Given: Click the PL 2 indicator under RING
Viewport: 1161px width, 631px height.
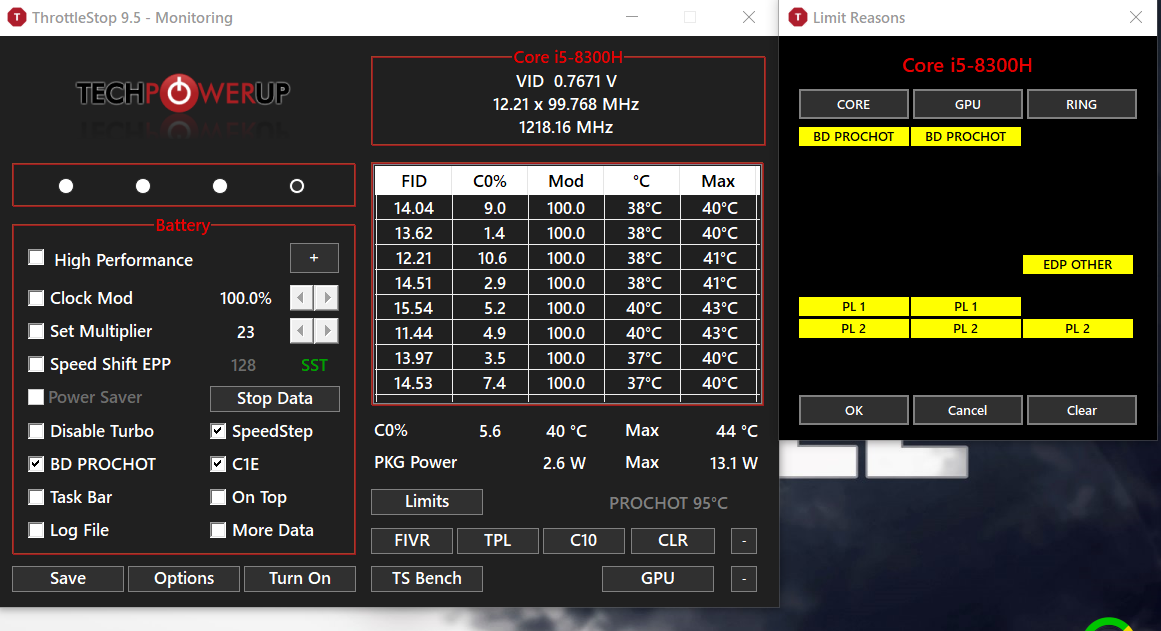Looking at the screenshot, I should [x=1077, y=329].
